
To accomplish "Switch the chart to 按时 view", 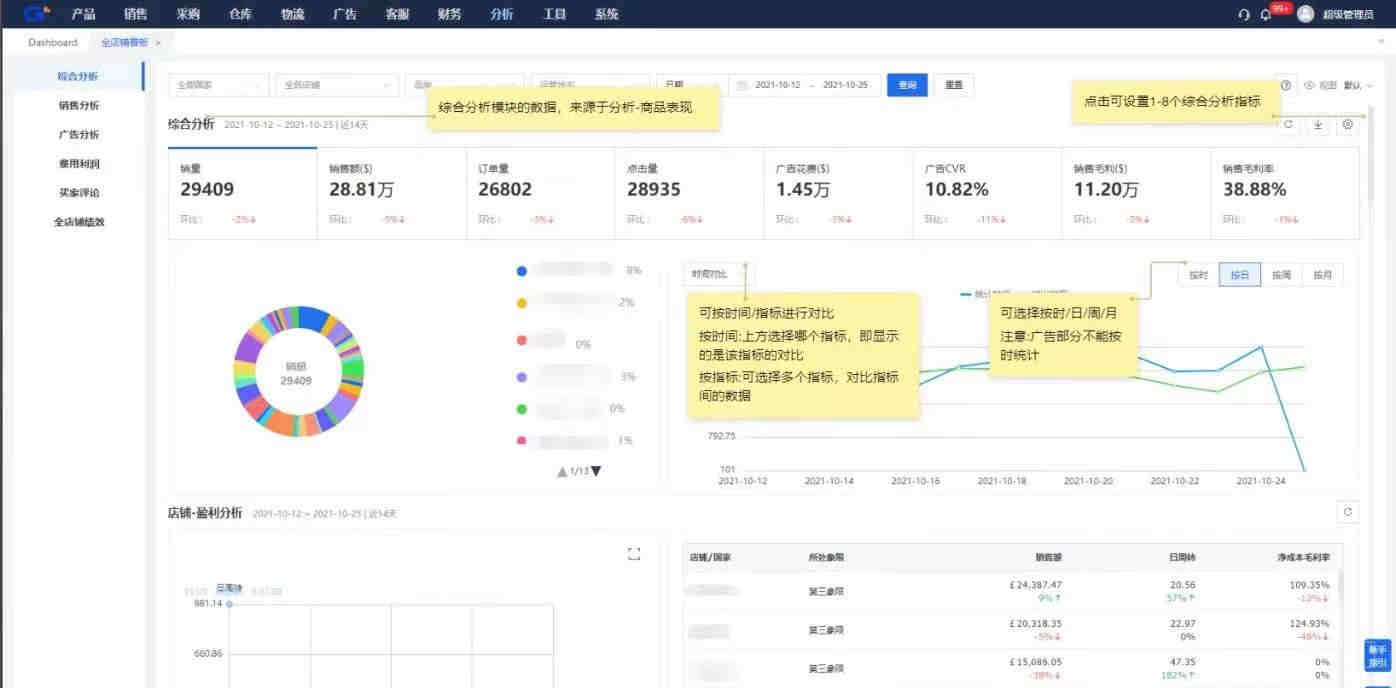I will pyautogui.click(x=1198, y=275).
